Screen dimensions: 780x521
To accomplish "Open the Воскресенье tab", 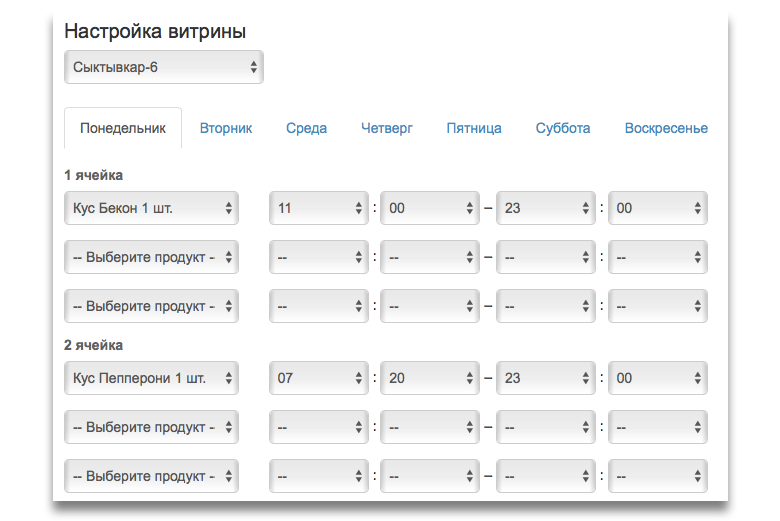I will coord(666,128).
